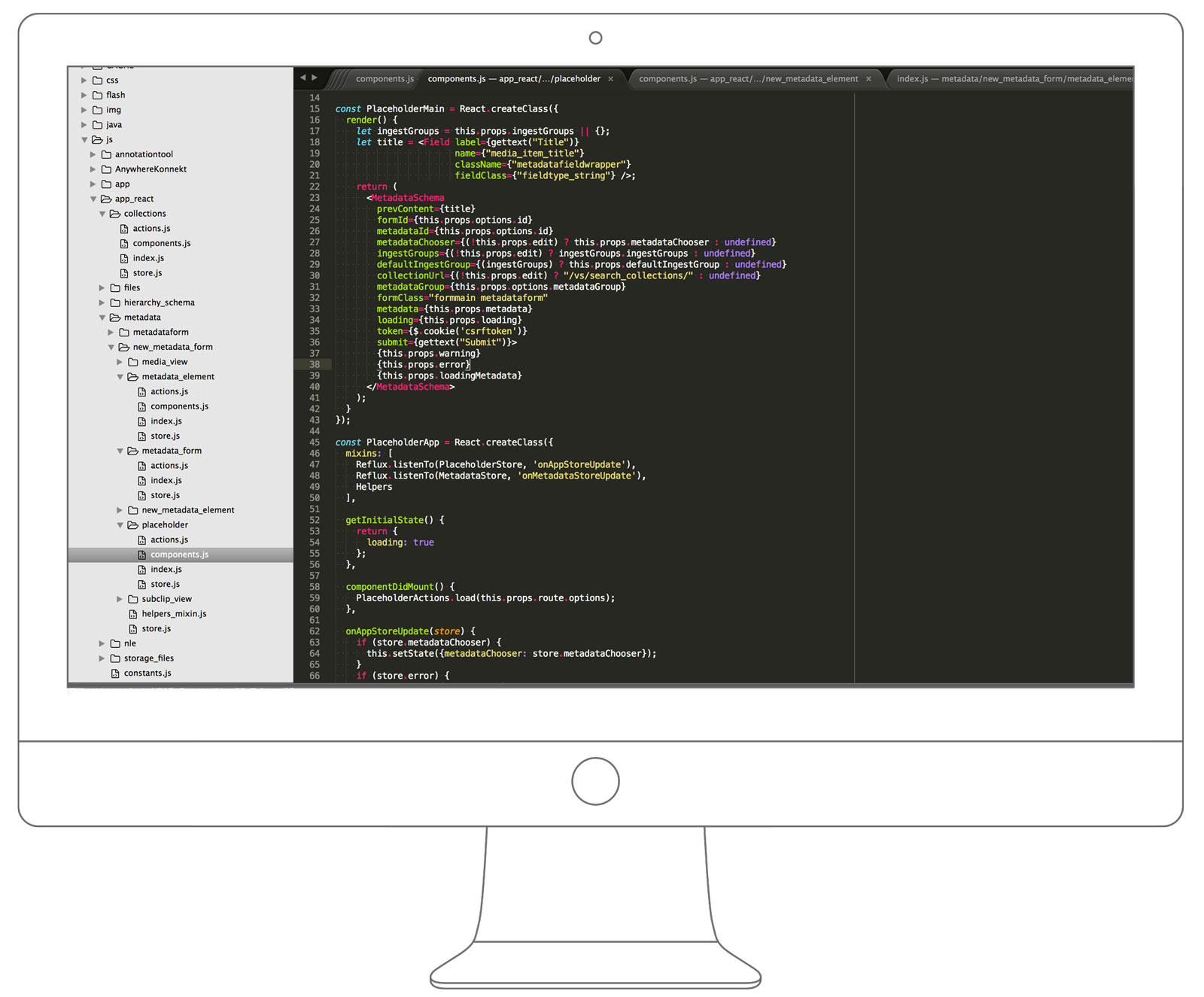Open components.js in collections folder
Viewport: 1204px width, 997px height.
tap(162, 243)
